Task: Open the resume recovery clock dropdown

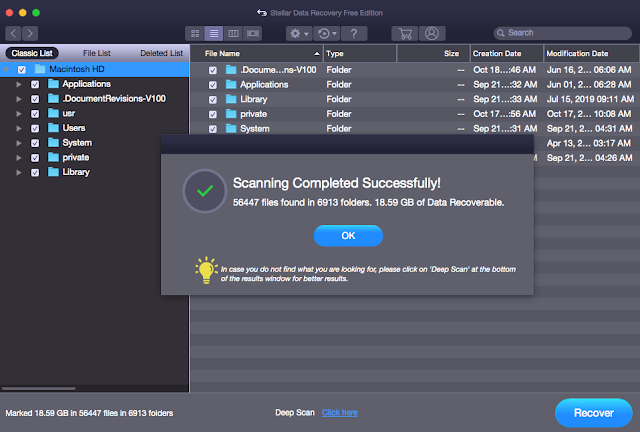Action: coord(329,33)
